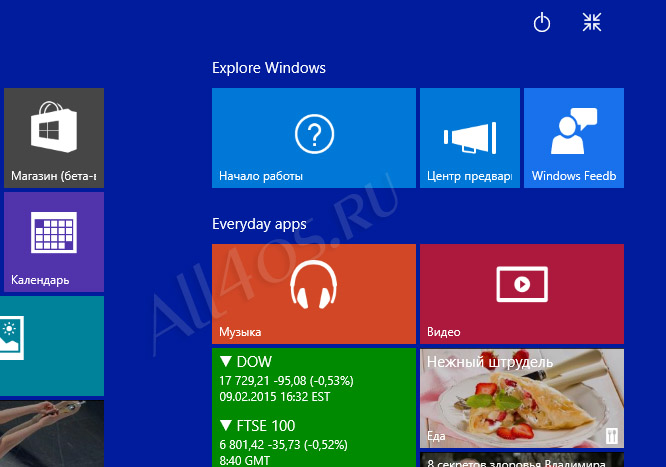
Task: Click the 09.02.2015 16:32 EST timestamp
Action: [274, 397]
